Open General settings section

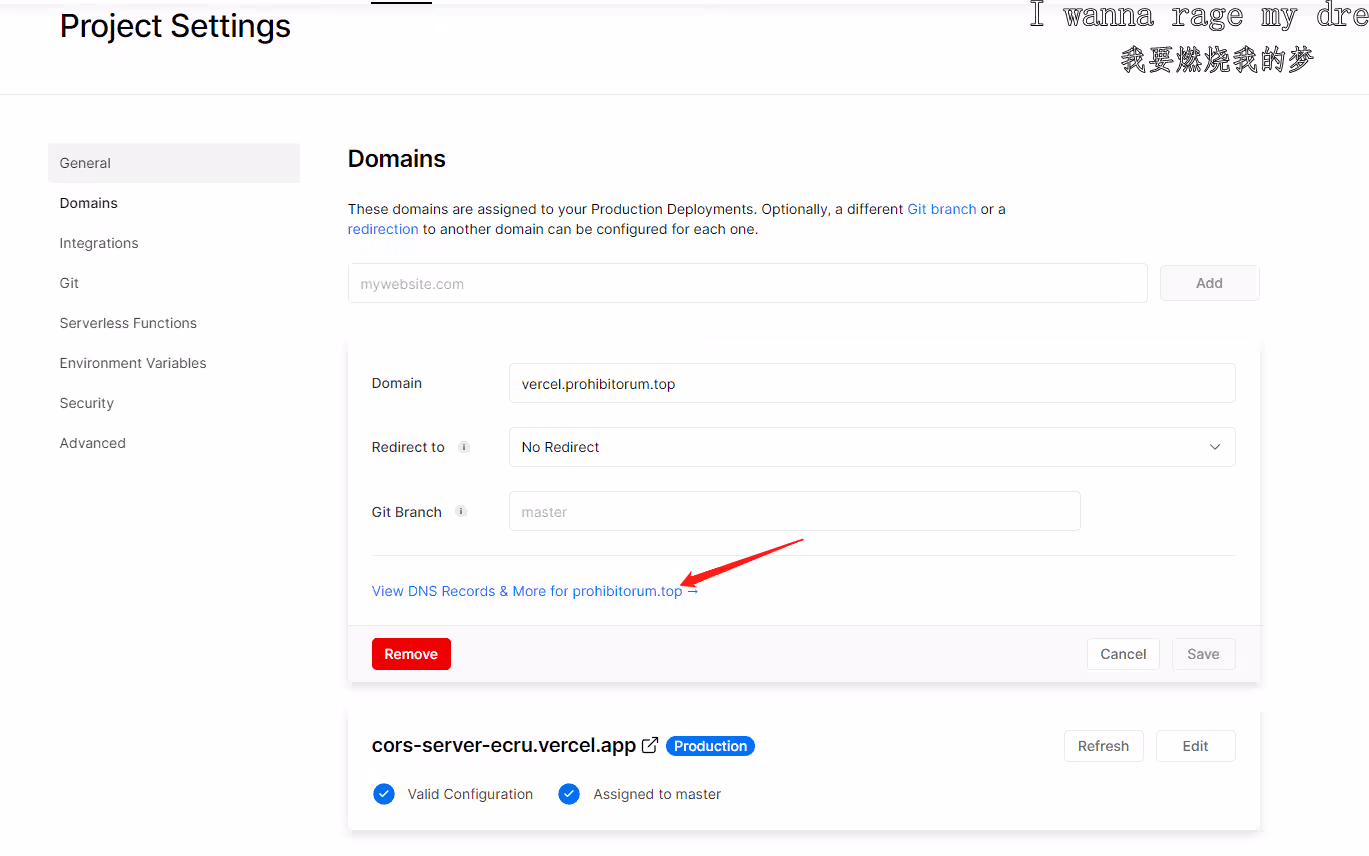click(174, 163)
